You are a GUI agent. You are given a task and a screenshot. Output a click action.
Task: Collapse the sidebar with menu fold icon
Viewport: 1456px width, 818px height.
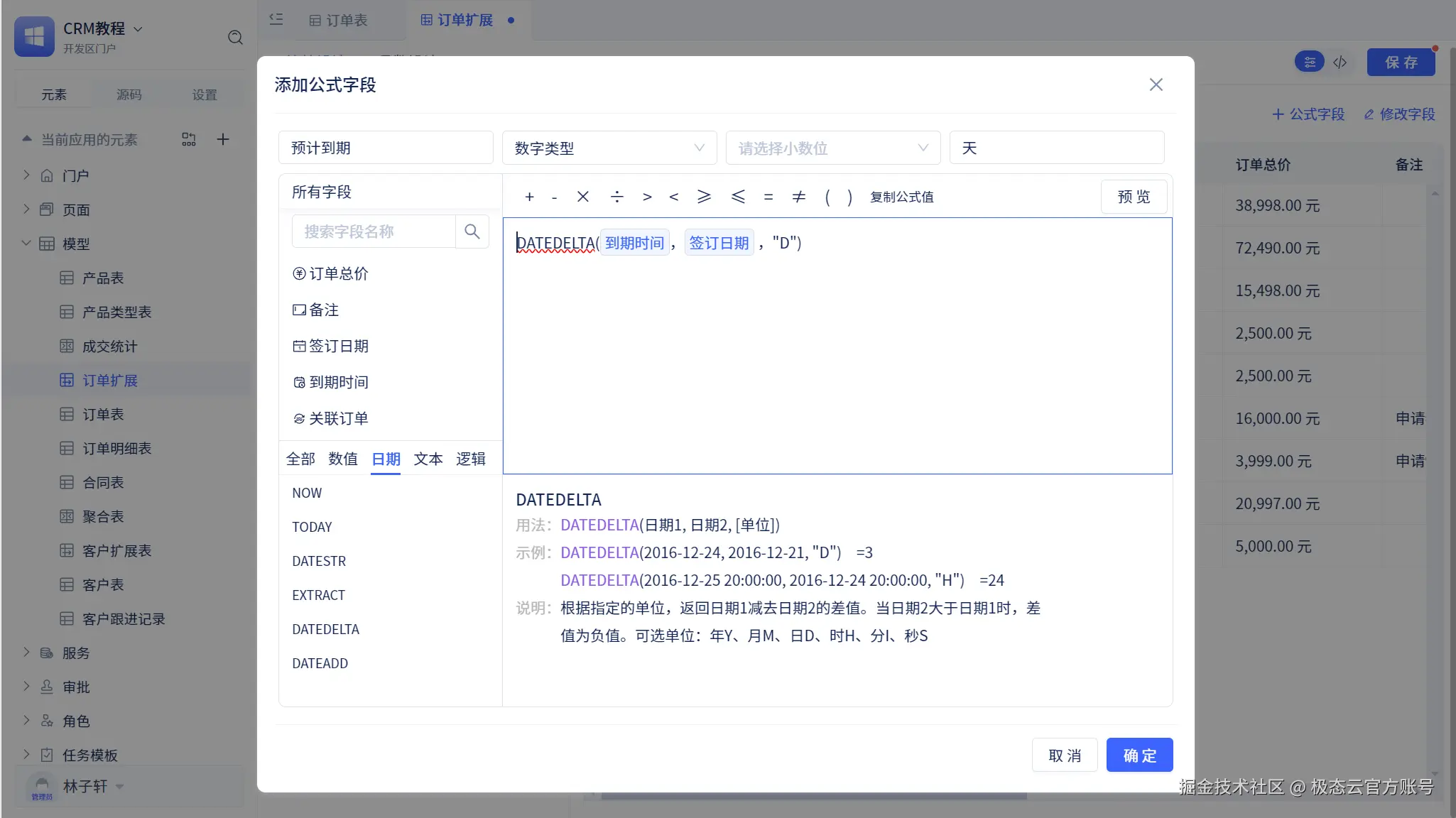coord(276,20)
